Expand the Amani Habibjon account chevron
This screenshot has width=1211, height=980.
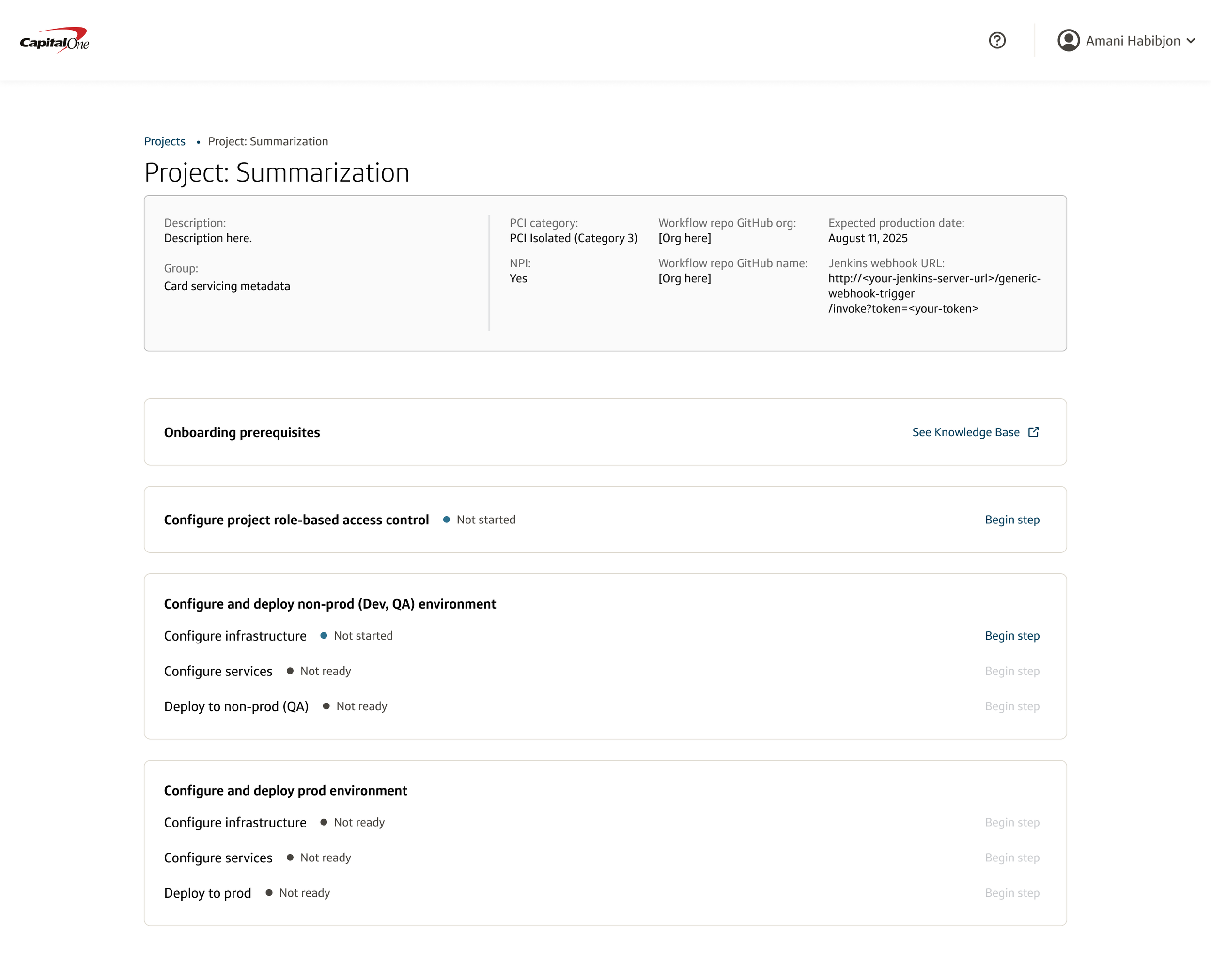pyautogui.click(x=1191, y=41)
